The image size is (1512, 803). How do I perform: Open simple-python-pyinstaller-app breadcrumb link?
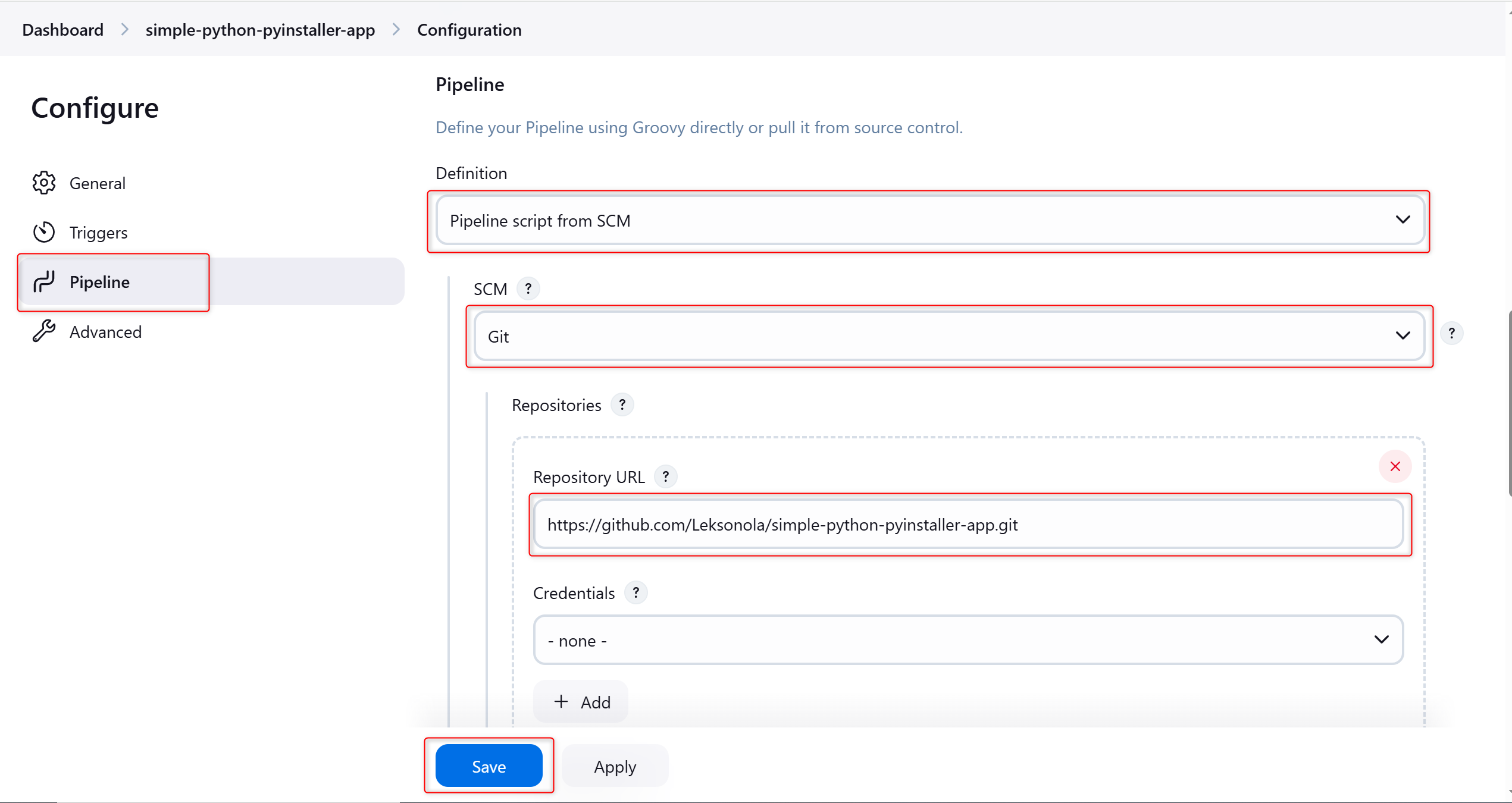click(260, 30)
